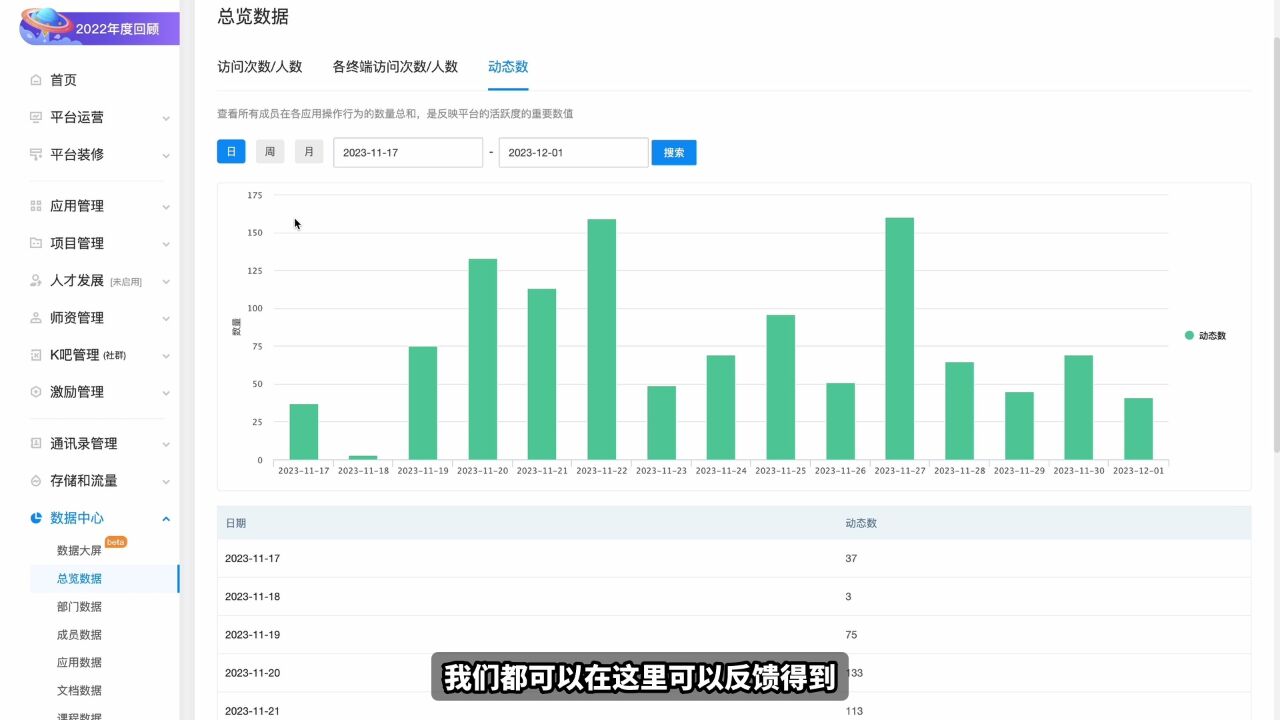Viewport: 1280px width, 720px height.
Task: Expand the 应用管理 menu chevron
Action: (166, 207)
